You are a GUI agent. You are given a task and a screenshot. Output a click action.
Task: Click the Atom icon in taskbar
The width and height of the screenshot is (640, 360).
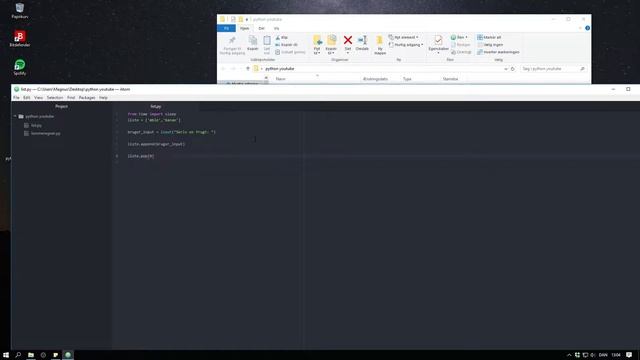click(68, 355)
